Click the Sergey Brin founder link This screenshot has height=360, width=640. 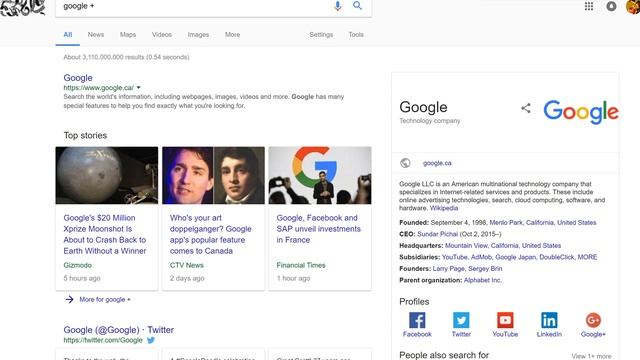click(485, 269)
